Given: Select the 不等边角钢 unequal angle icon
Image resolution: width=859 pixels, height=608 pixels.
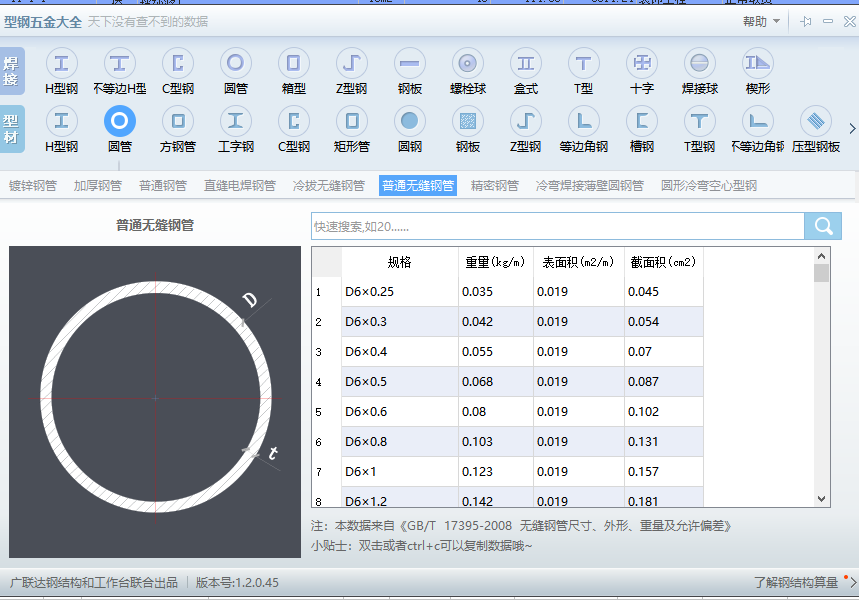Looking at the screenshot, I should click(758, 122).
